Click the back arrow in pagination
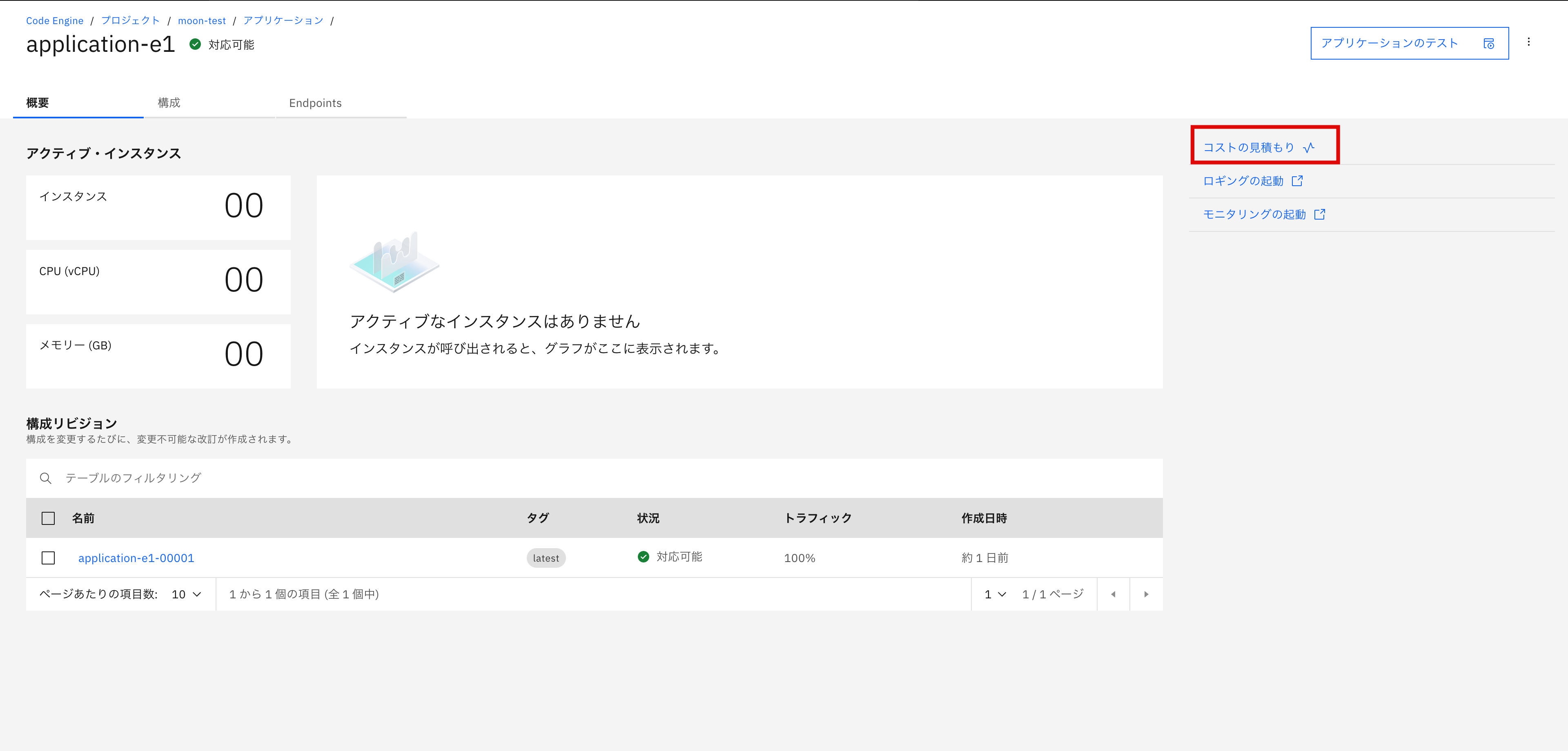 click(1113, 594)
